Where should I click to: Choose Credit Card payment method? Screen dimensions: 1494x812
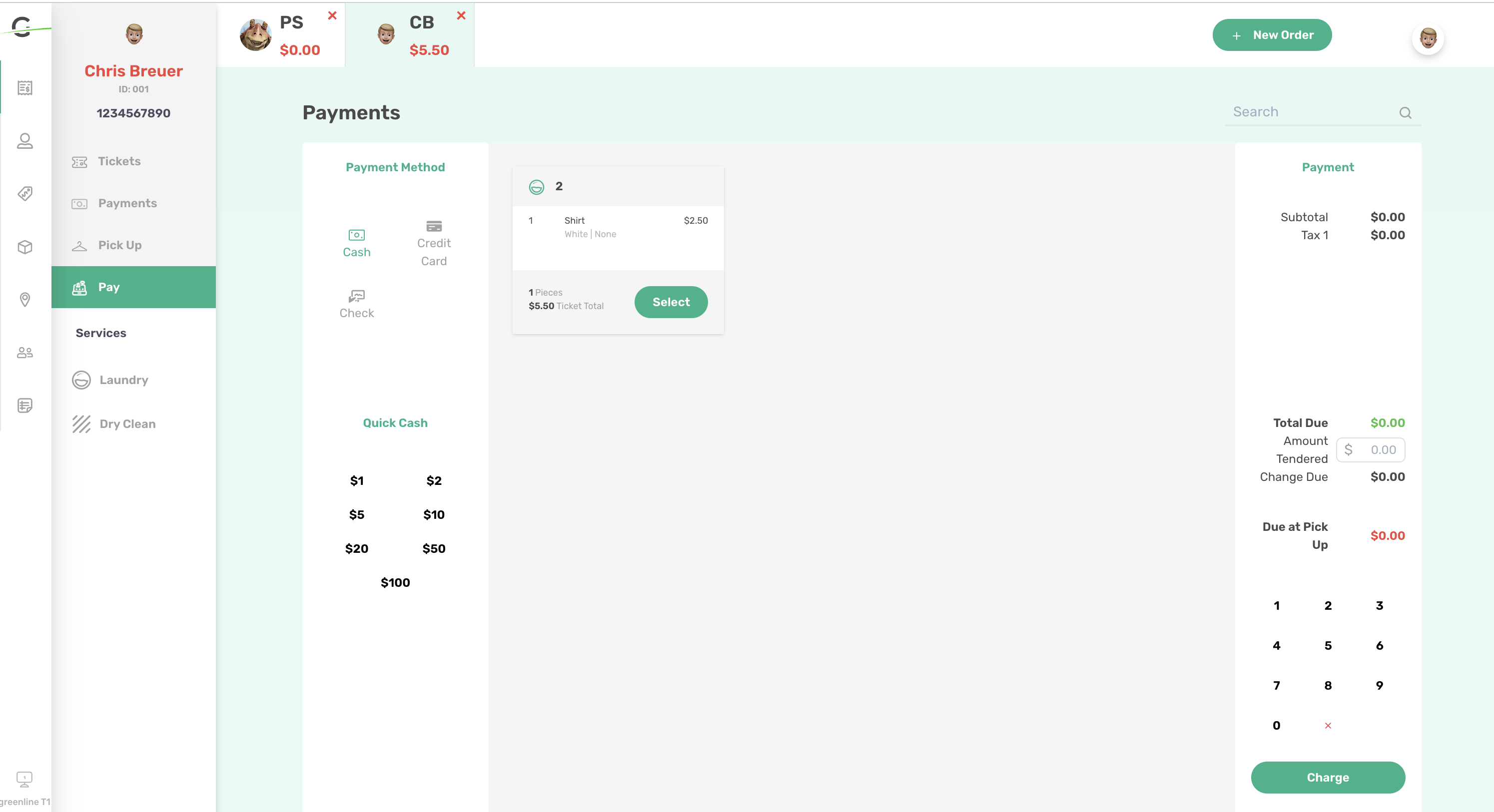(x=433, y=243)
